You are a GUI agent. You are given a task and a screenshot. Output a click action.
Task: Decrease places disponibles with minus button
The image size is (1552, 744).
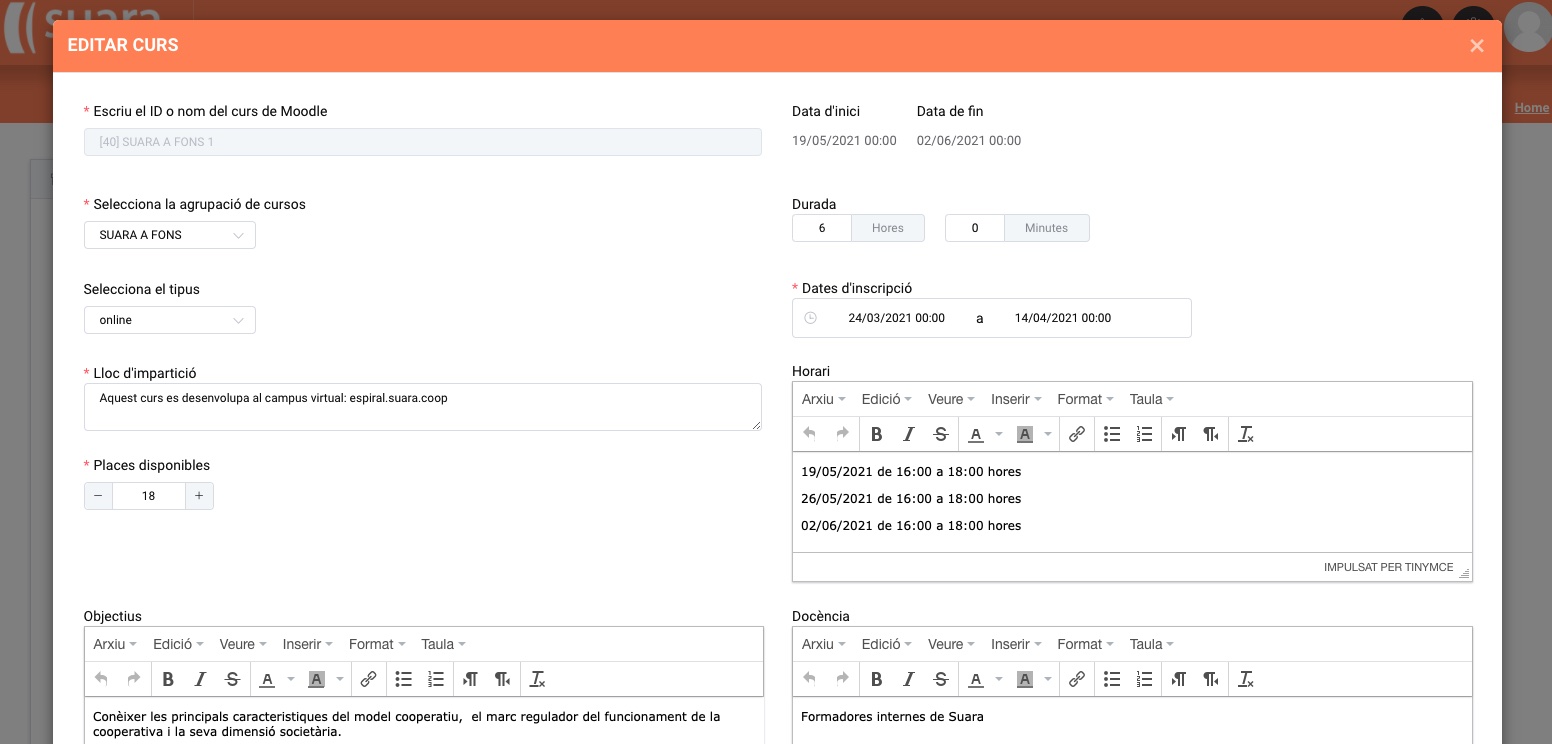[98, 496]
